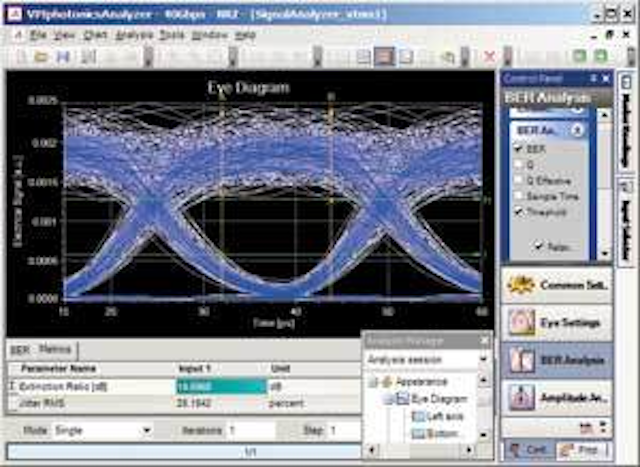Image resolution: width=640 pixels, height=467 pixels.
Task: Click the highlighted layout toolbar icon
Action: point(384,56)
